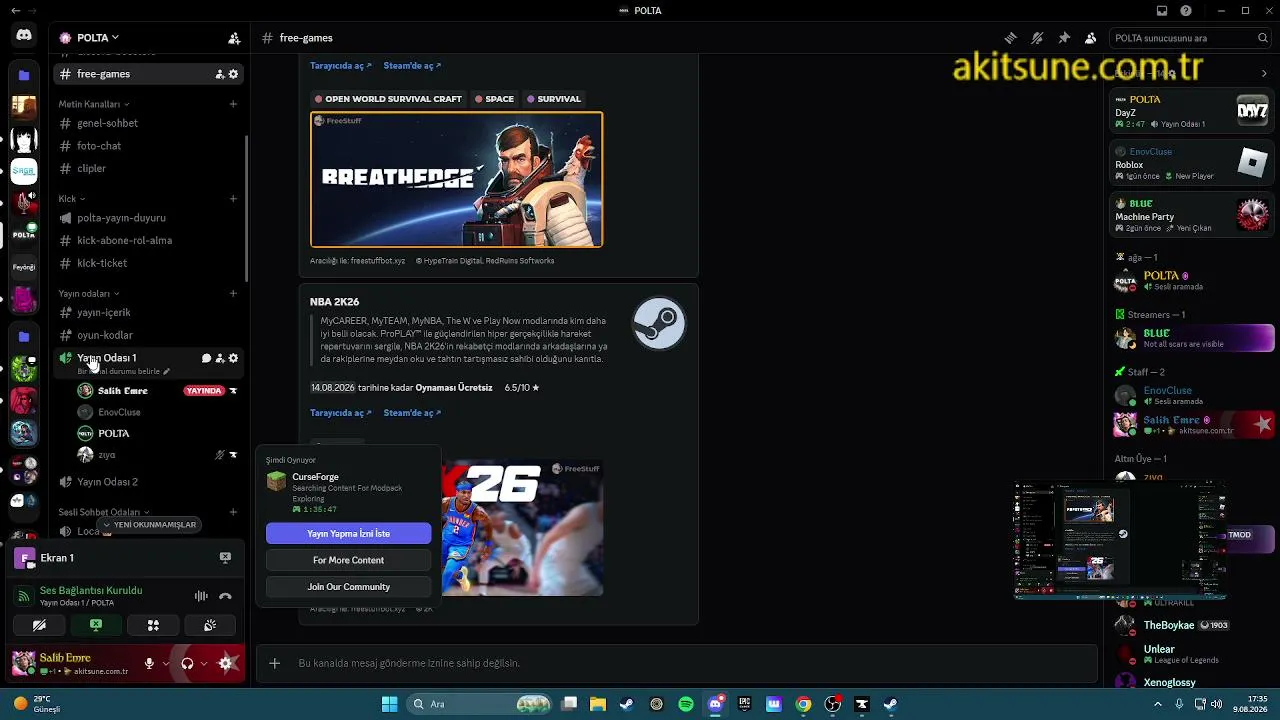Edit Yayın Odası 1 channel settings gear
The width and height of the screenshot is (1280, 720).
coord(234,358)
